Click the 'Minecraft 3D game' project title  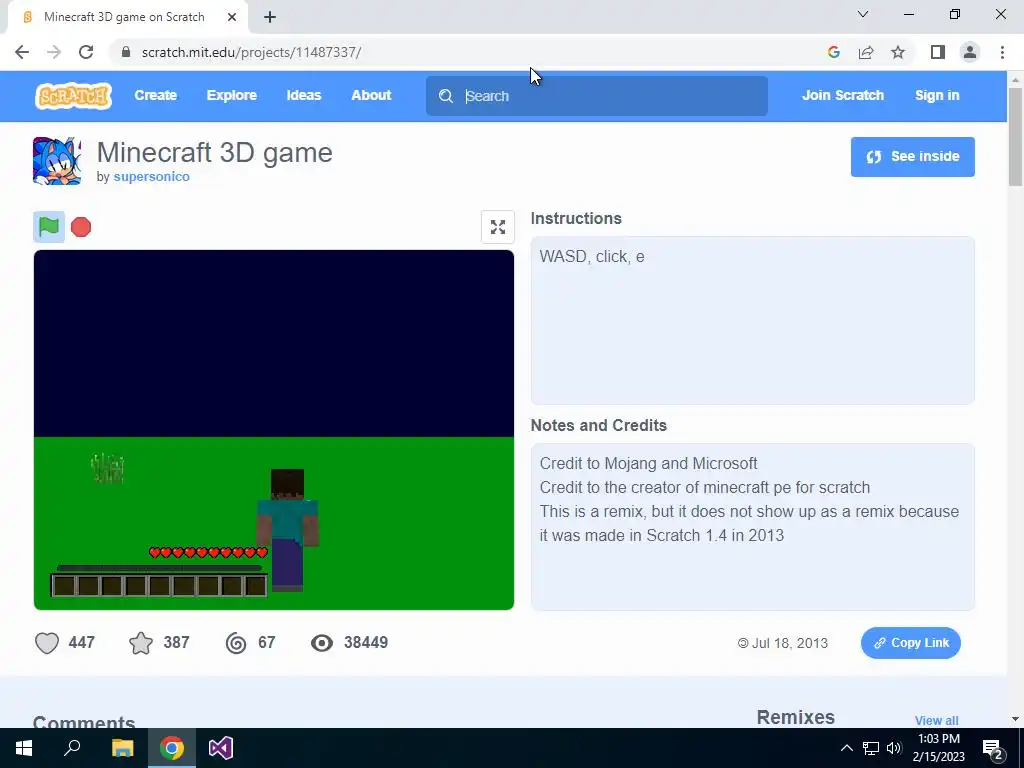[215, 153]
